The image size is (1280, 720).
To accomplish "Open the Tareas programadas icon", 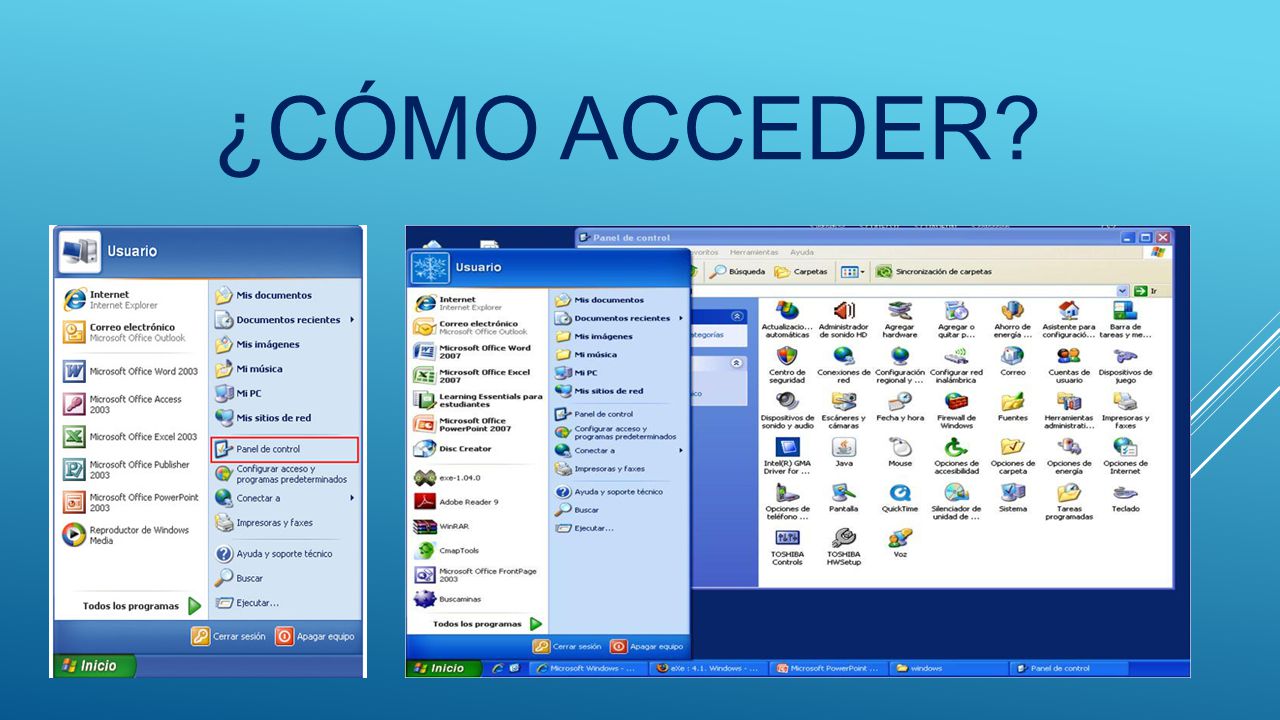I will 1069,500.
